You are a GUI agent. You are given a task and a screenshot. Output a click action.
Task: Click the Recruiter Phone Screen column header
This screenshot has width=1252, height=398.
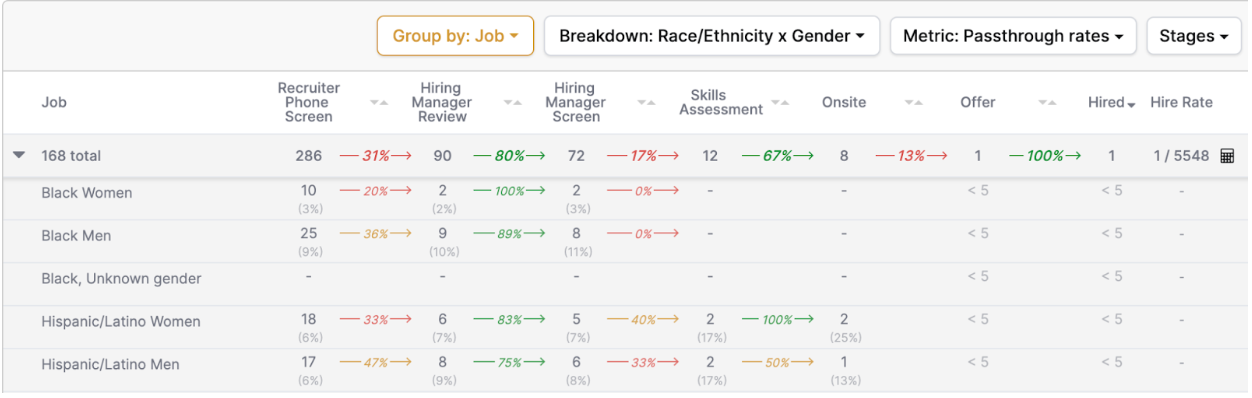tap(309, 102)
